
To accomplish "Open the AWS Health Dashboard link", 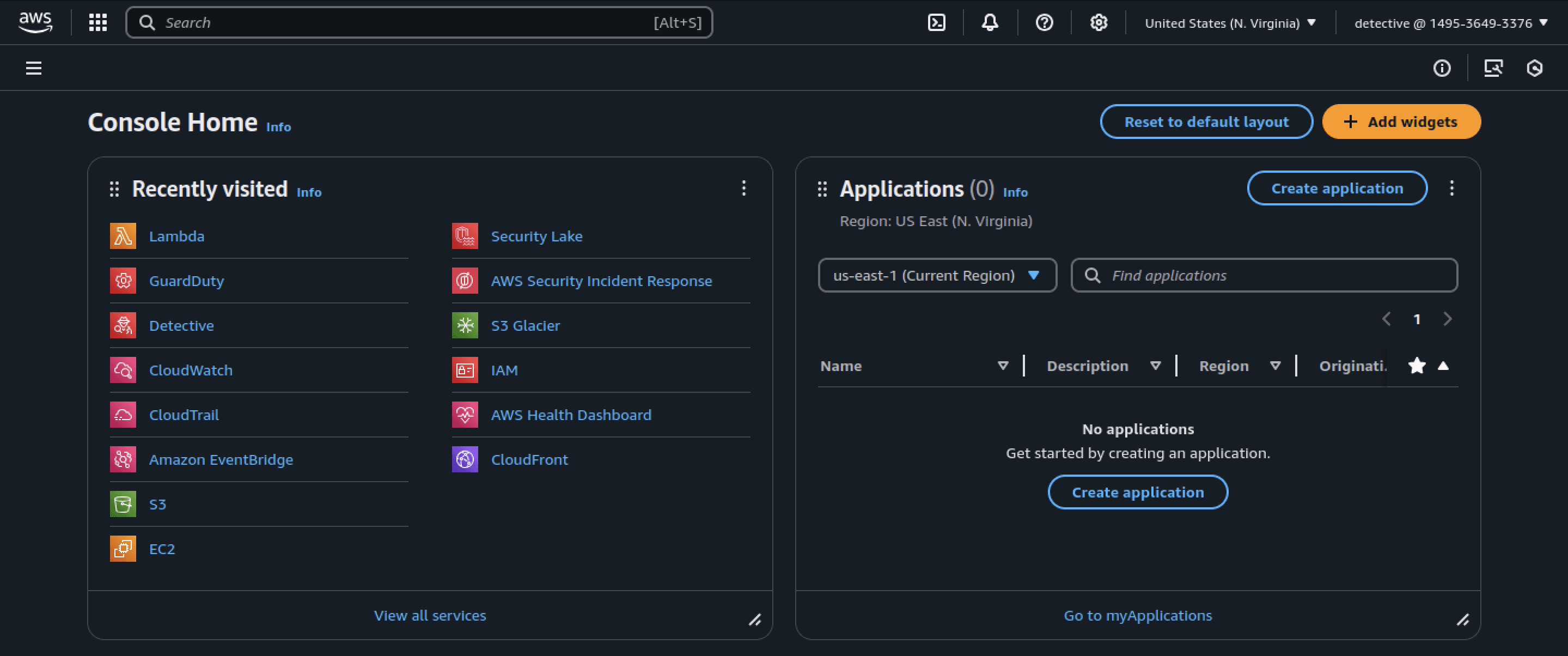I will tap(571, 415).
